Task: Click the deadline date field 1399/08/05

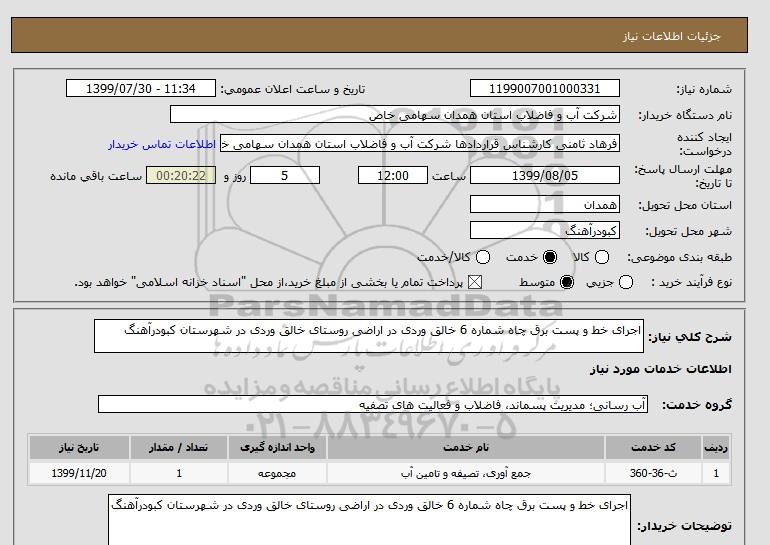Action: pyautogui.click(x=545, y=176)
